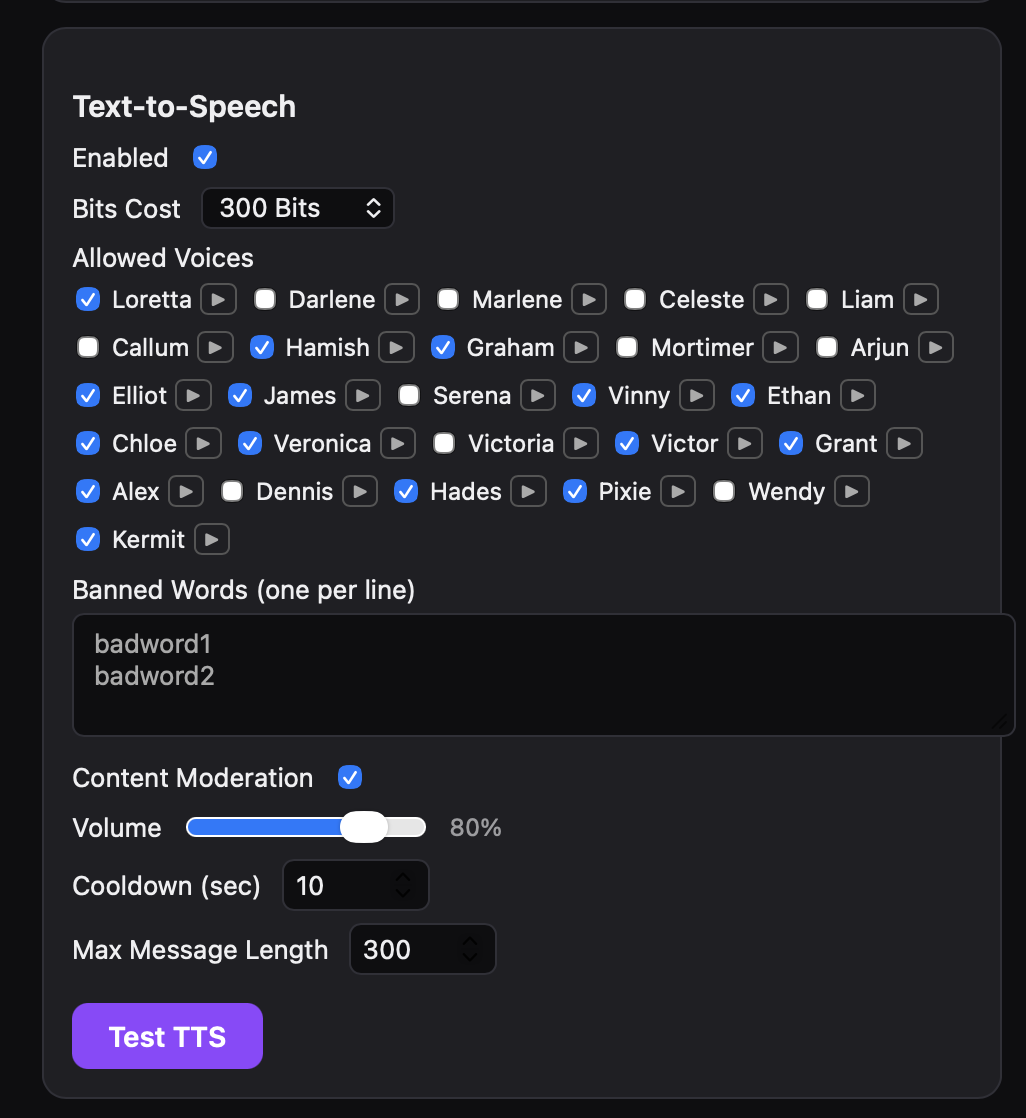Play the Victoria voice demo
Screen dimensions: 1026x1118
click(581, 443)
